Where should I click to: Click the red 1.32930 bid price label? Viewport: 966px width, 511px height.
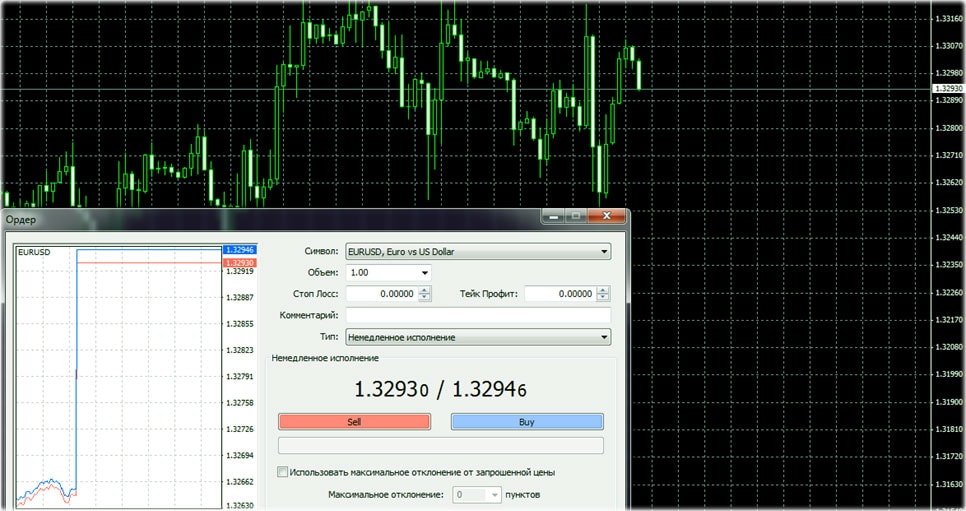pos(240,262)
